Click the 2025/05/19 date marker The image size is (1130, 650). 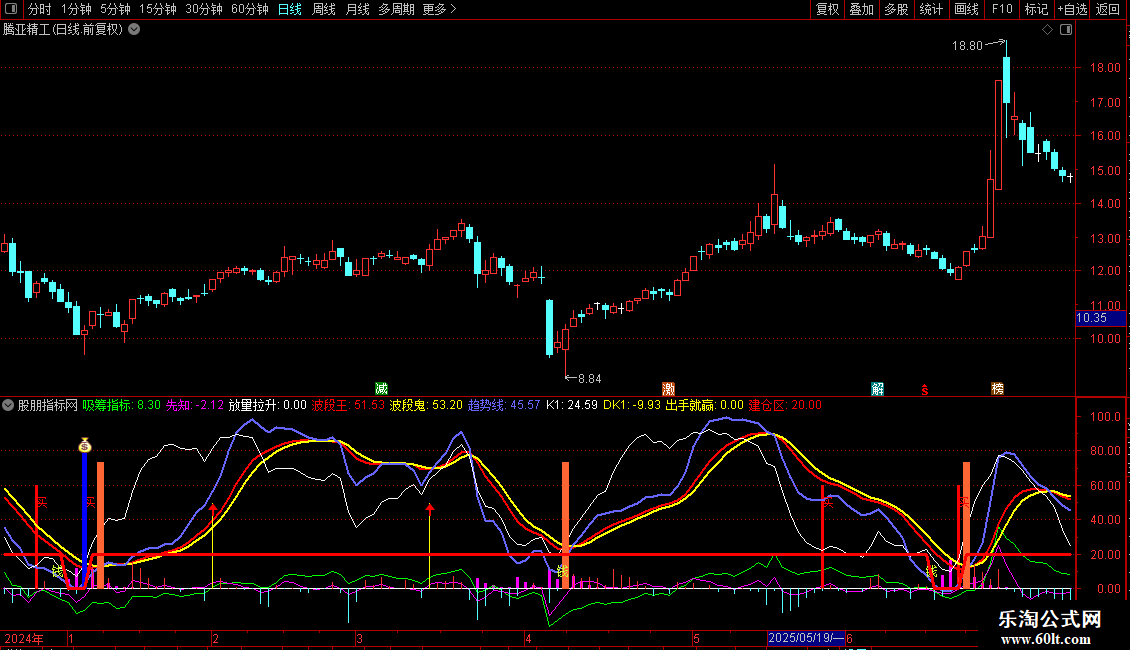(x=806, y=638)
